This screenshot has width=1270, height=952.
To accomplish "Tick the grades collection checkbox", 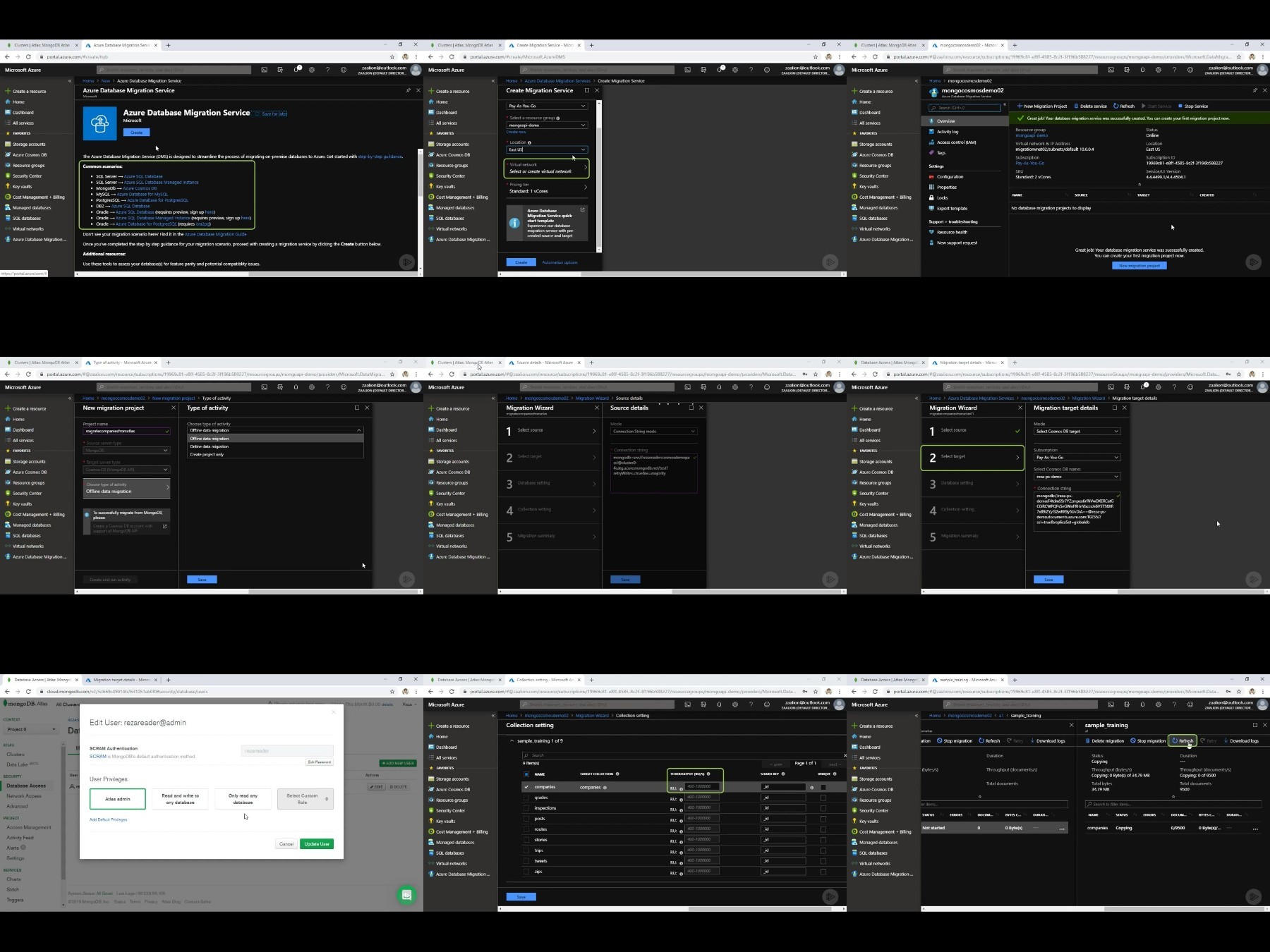I will (x=526, y=798).
